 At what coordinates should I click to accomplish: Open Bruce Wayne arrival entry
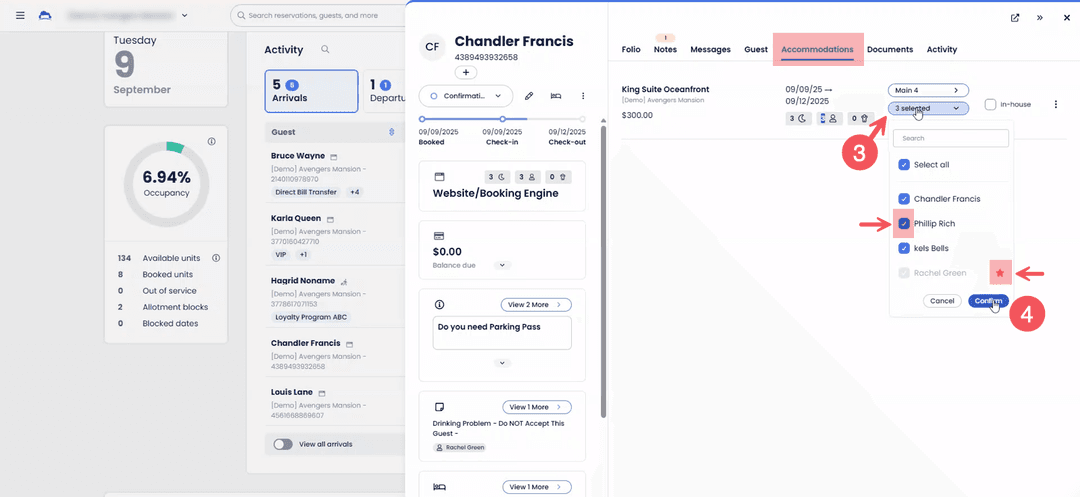298,156
